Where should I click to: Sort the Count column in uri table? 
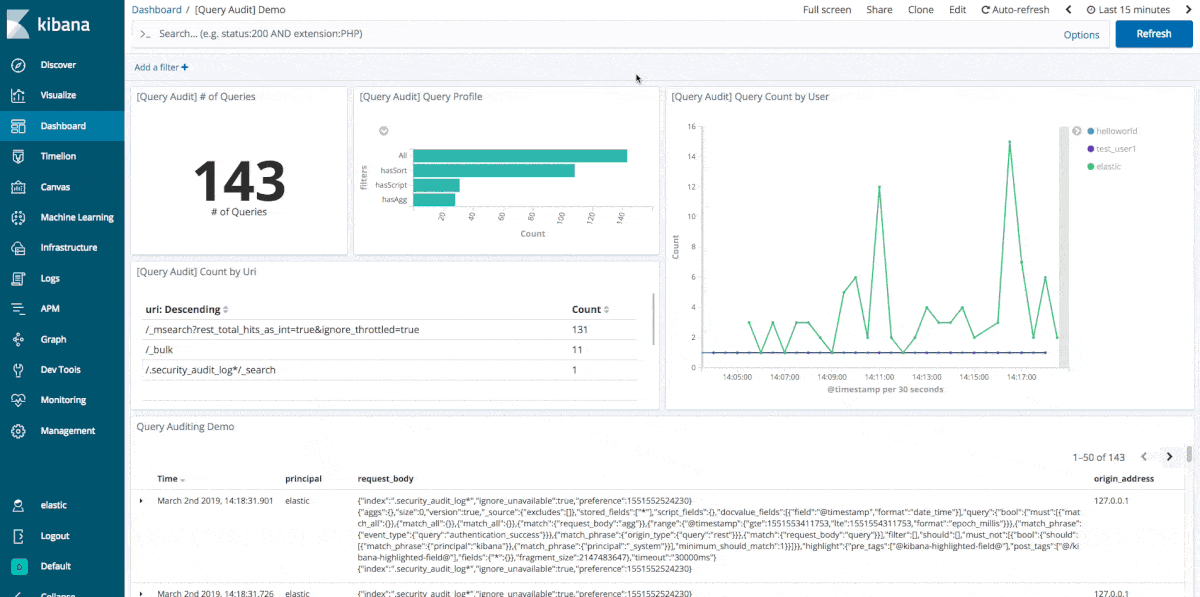click(590, 310)
